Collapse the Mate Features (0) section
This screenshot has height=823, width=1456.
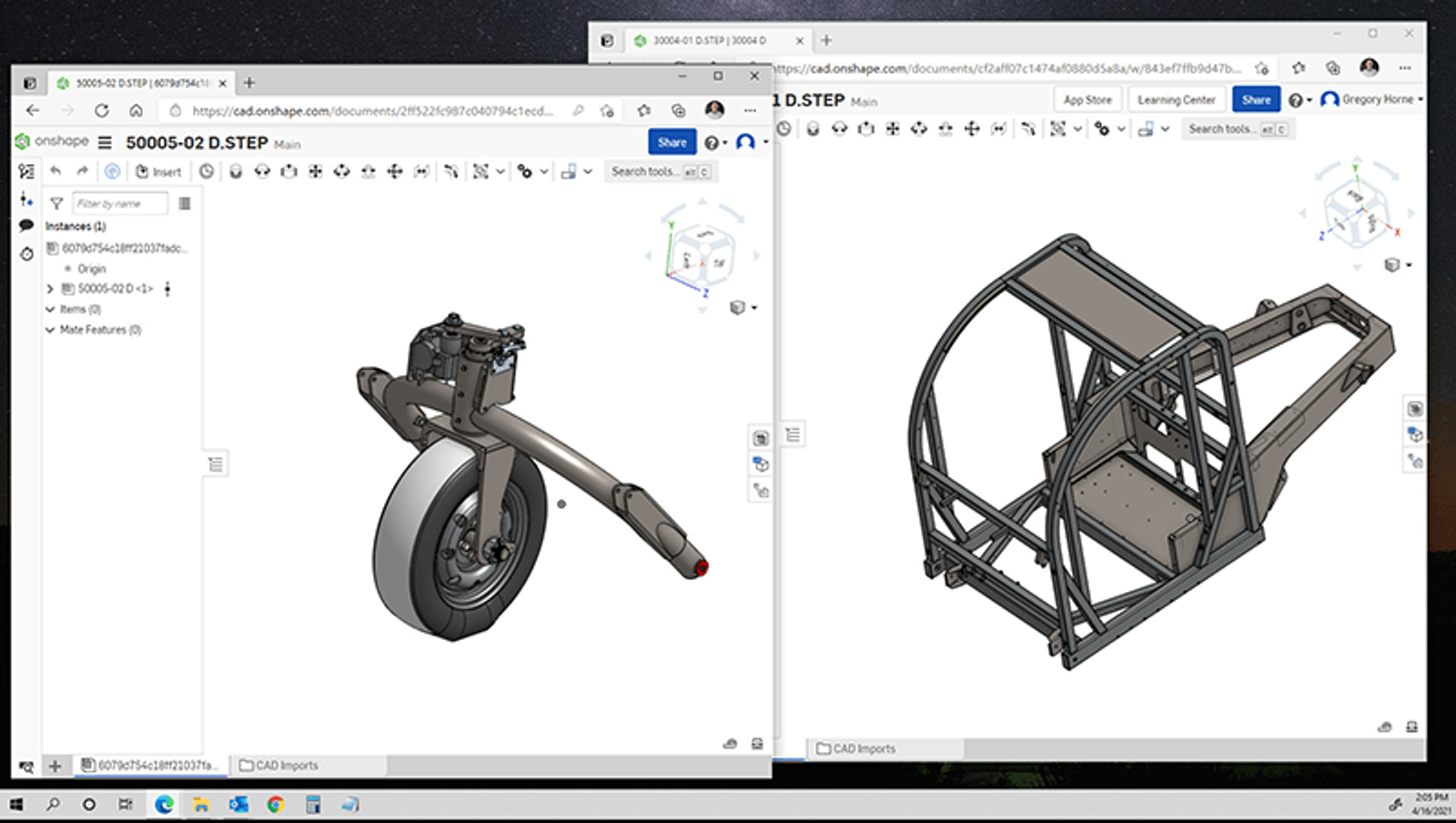coord(50,330)
